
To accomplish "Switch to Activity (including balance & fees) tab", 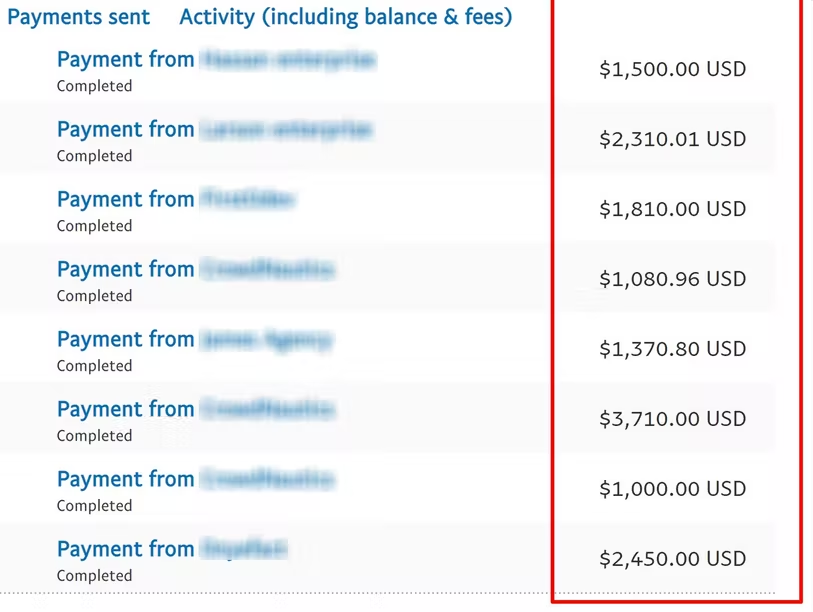I will 346,17.
